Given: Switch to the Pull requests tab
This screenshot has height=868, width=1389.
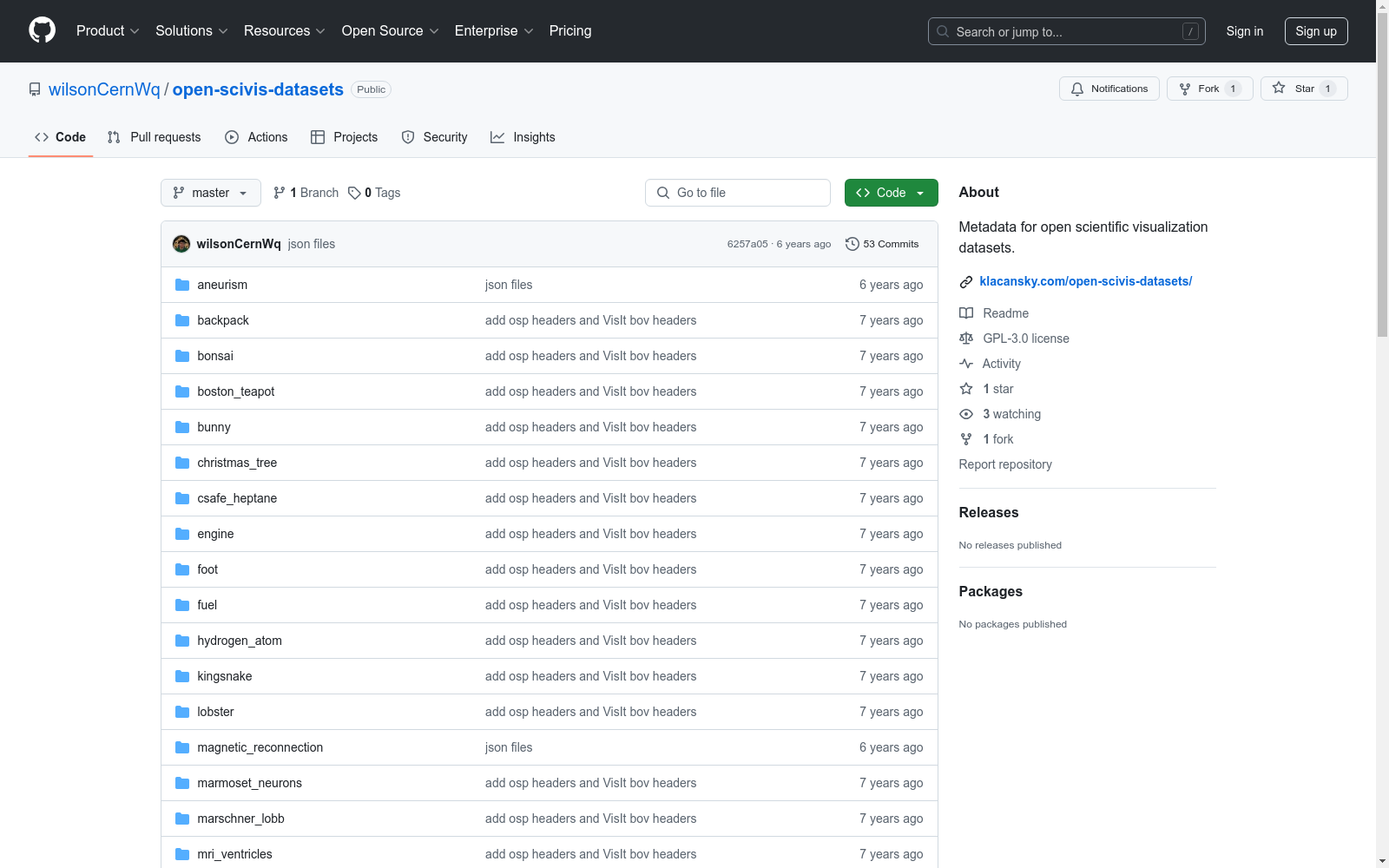Looking at the screenshot, I should (x=155, y=137).
